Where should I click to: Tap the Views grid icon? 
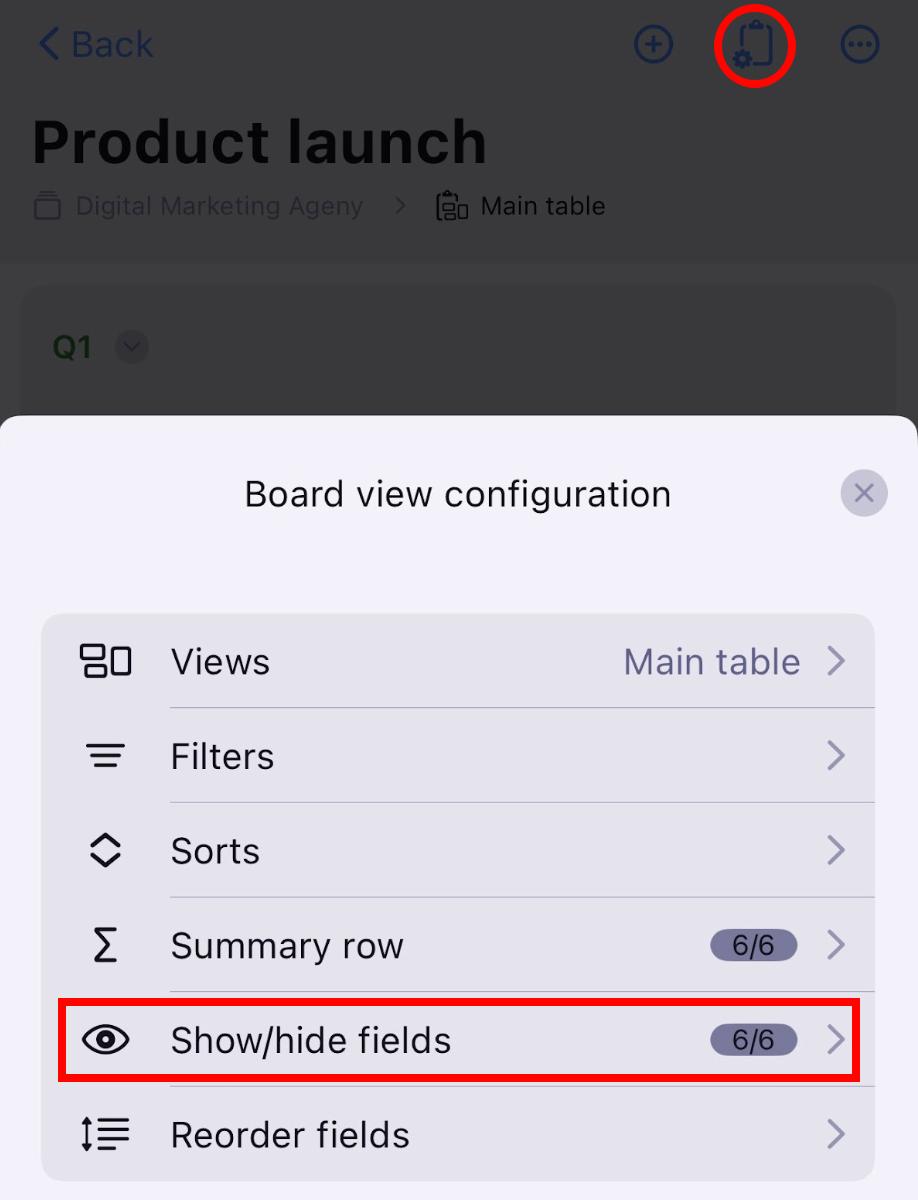click(105, 661)
